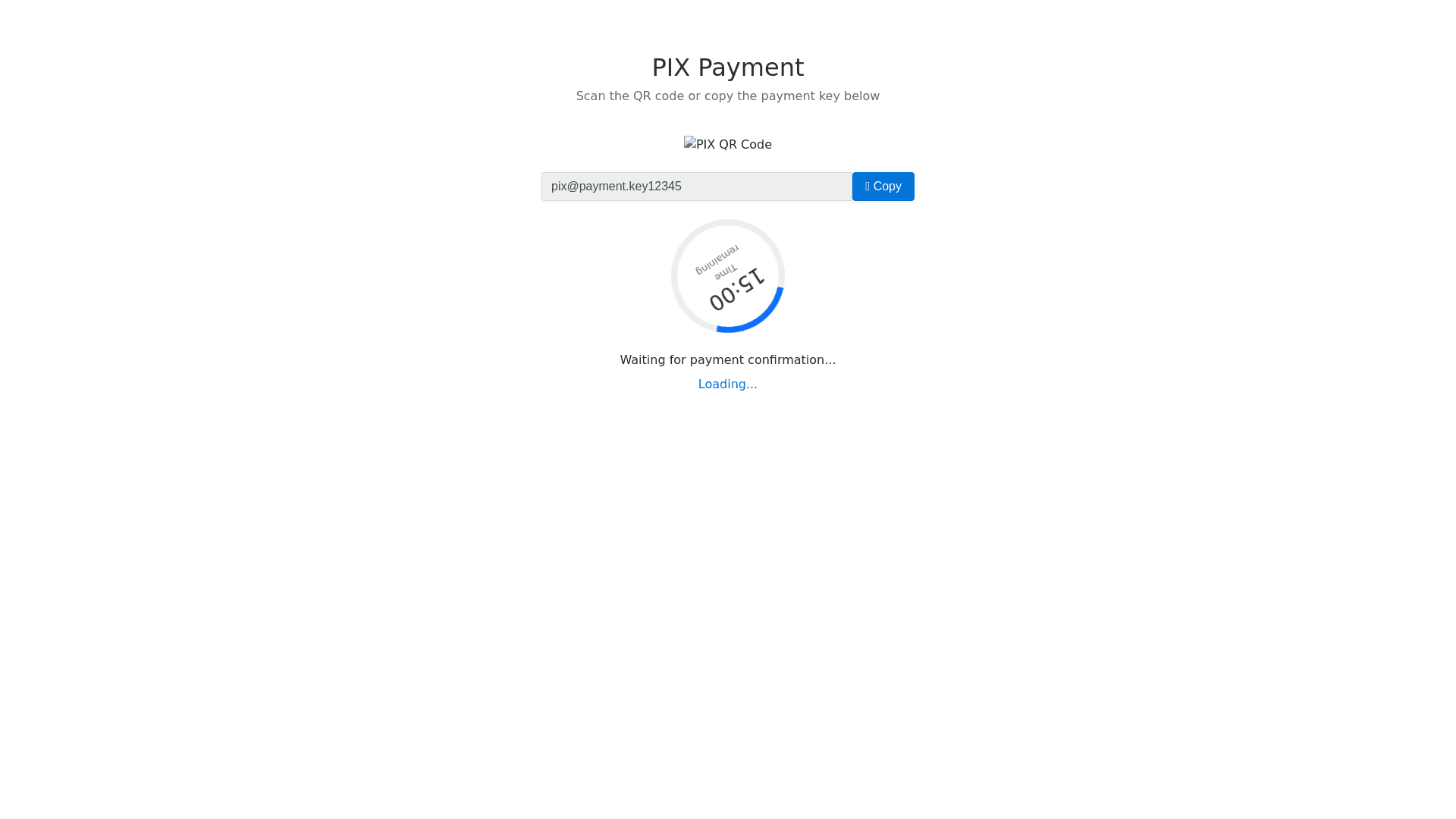Click the PIX Payment heading
The height and width of the screenshot is (819, 1456).
point(728,67)
